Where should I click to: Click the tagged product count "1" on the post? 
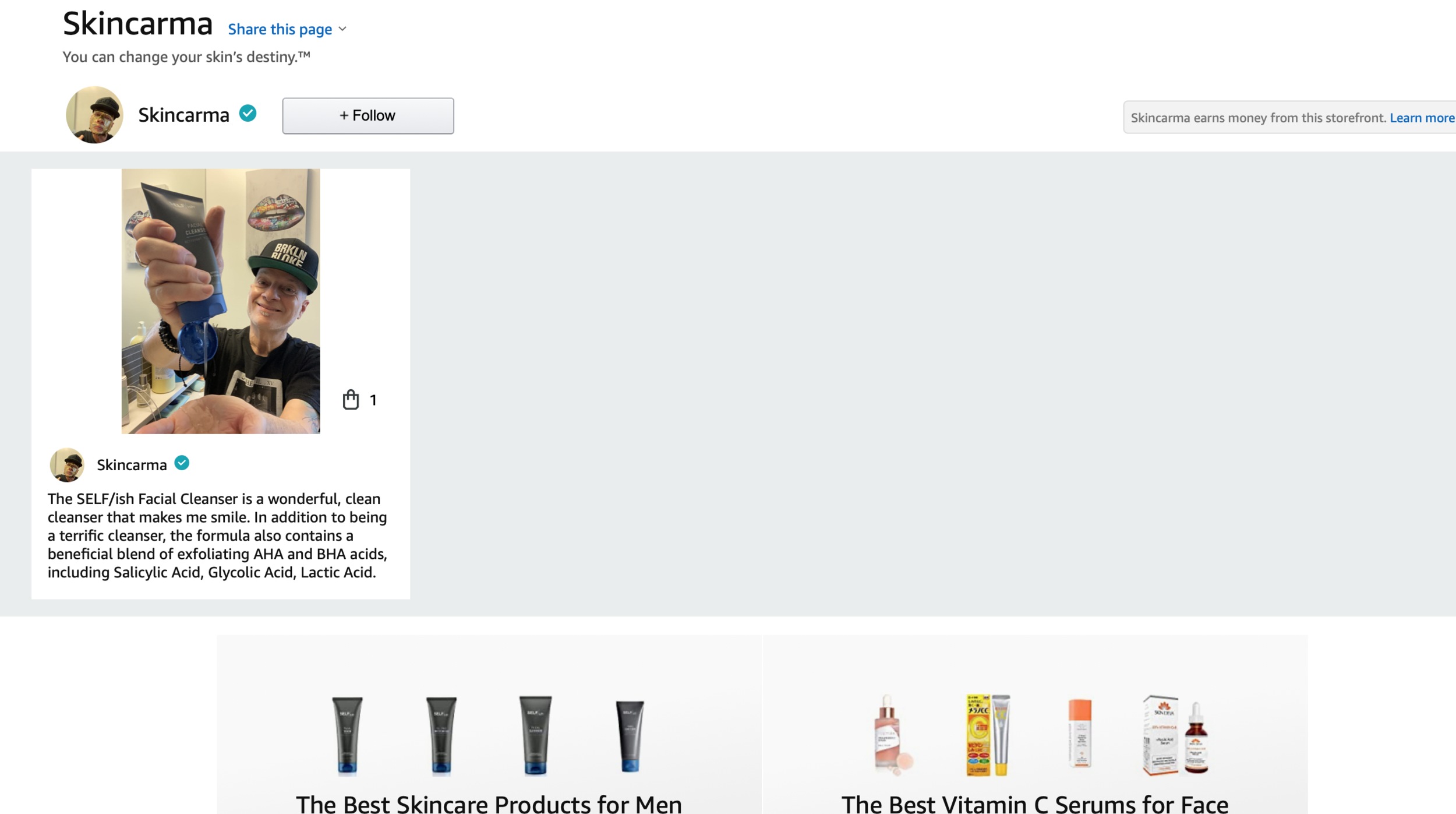click(373, 400)
